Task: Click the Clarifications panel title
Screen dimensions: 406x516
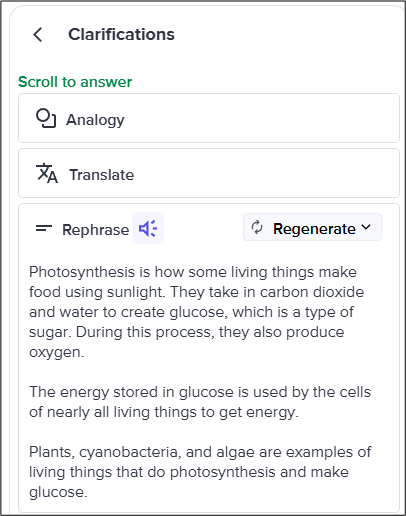Action: click(x=121, y=34)
